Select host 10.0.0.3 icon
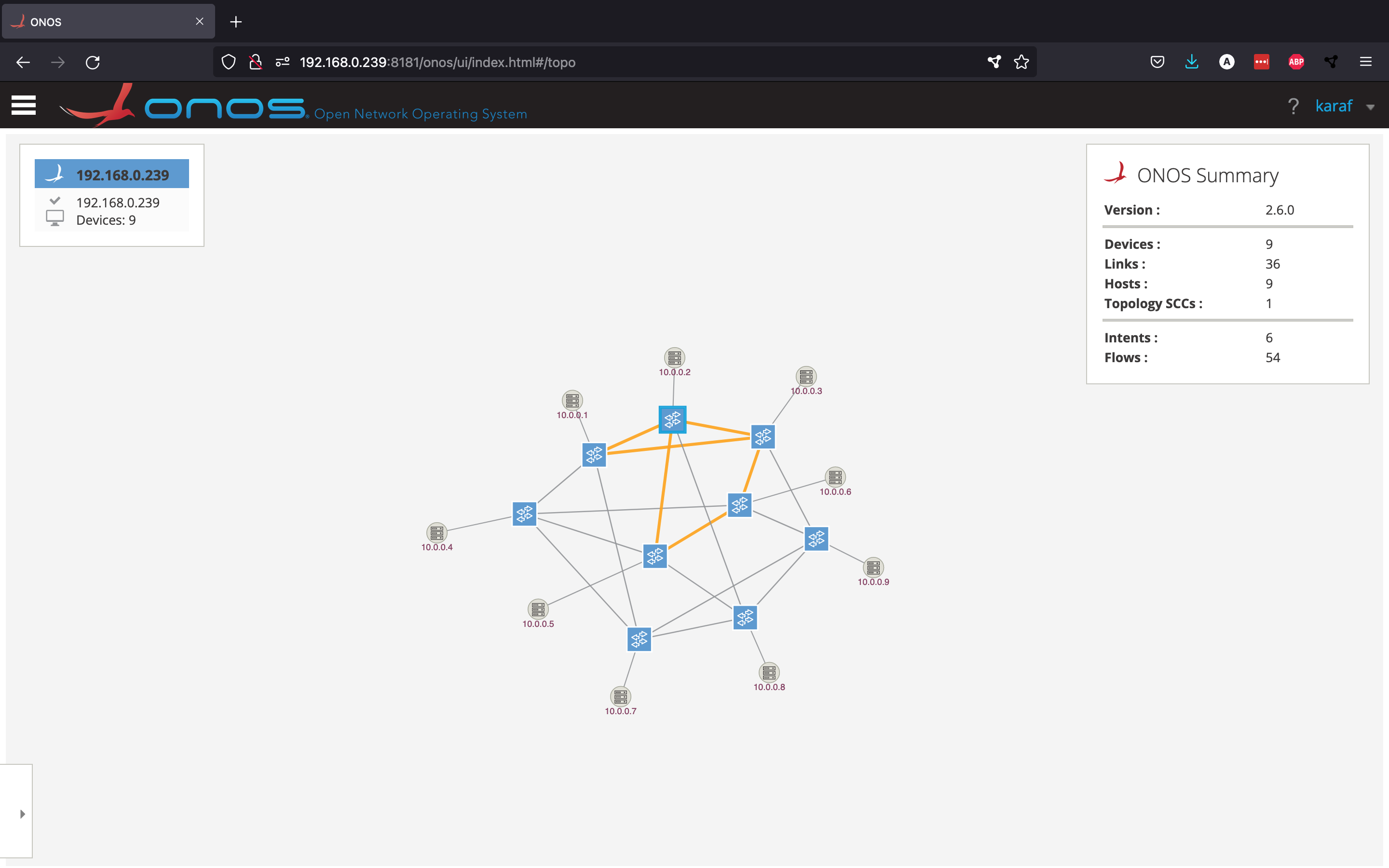The image size is (1389, 868). click(806, 376)
